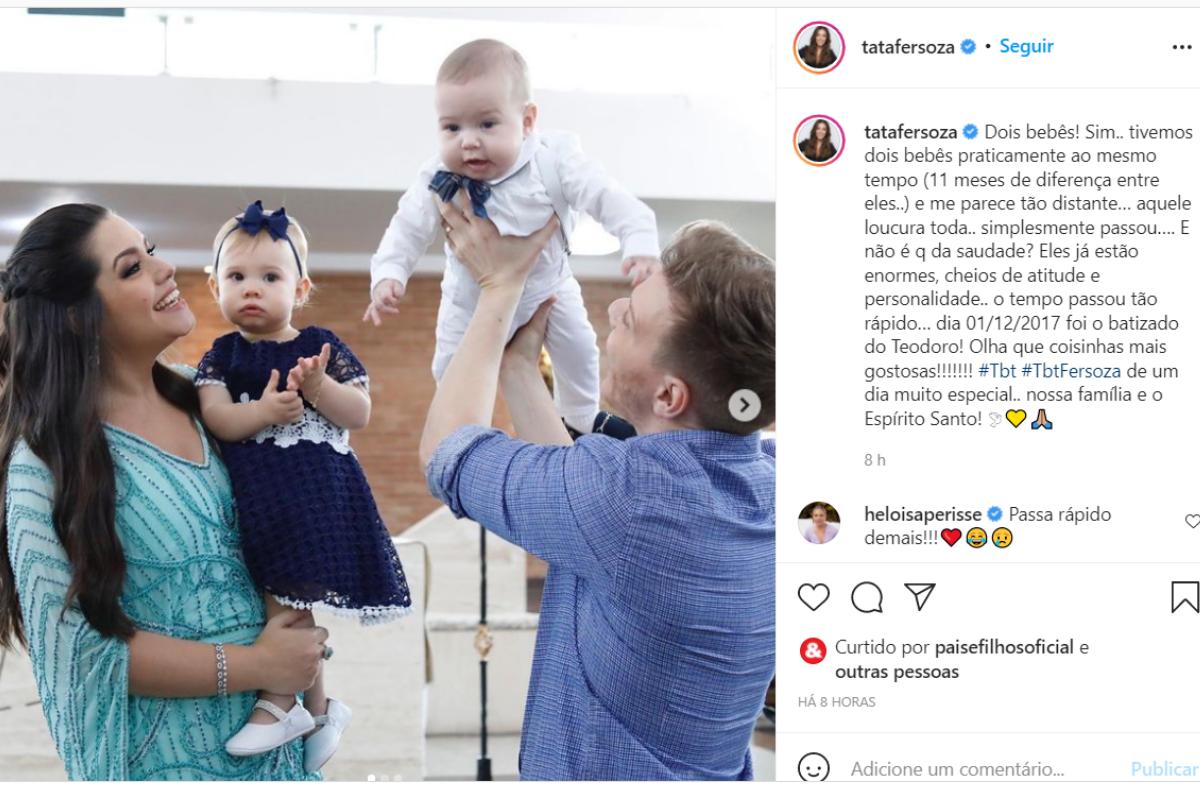Open heloisaperisse profile avatar
The height and width of the screenshot is (800, 1200).
(818, 522)
